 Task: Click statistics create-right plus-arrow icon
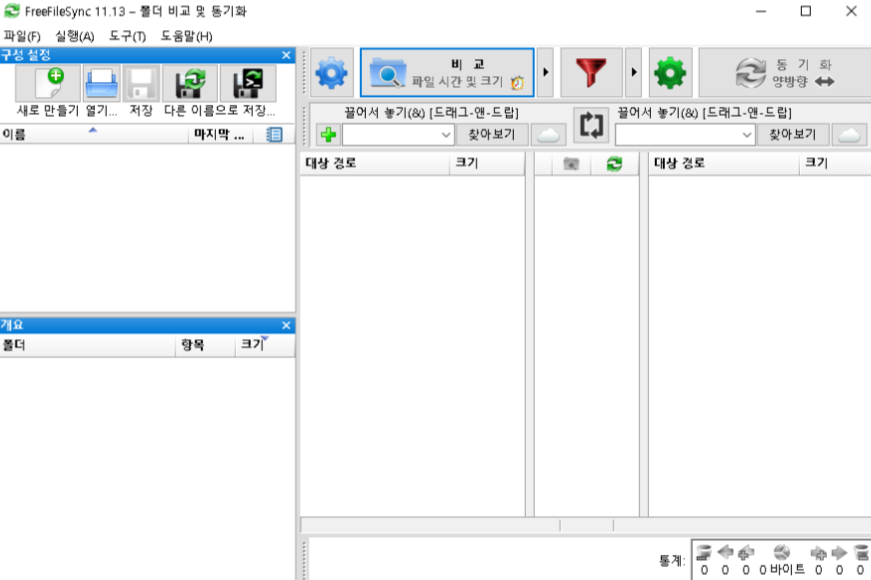(x=818, y=552)
